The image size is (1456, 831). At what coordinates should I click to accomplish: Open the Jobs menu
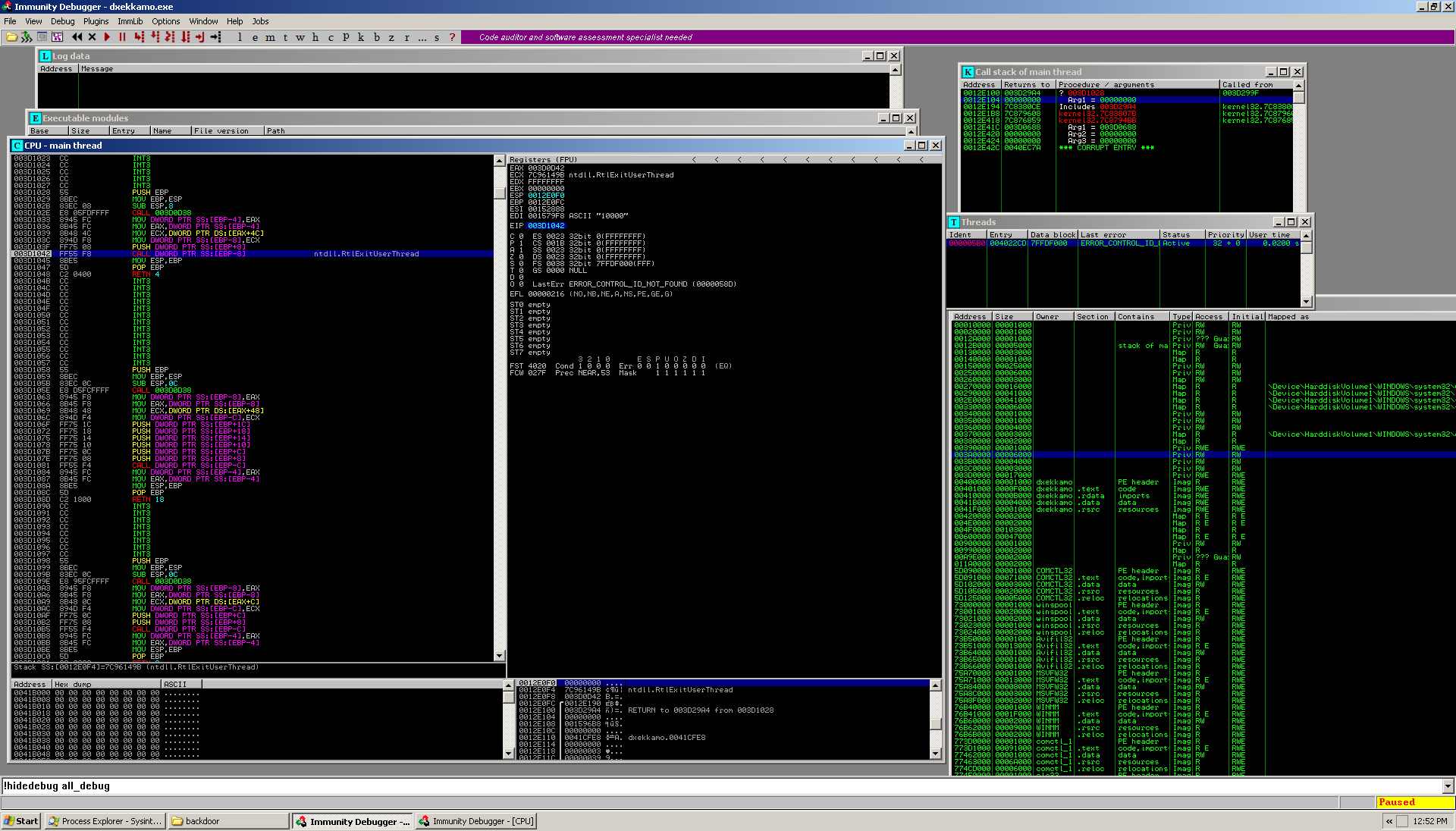[260, 21]
